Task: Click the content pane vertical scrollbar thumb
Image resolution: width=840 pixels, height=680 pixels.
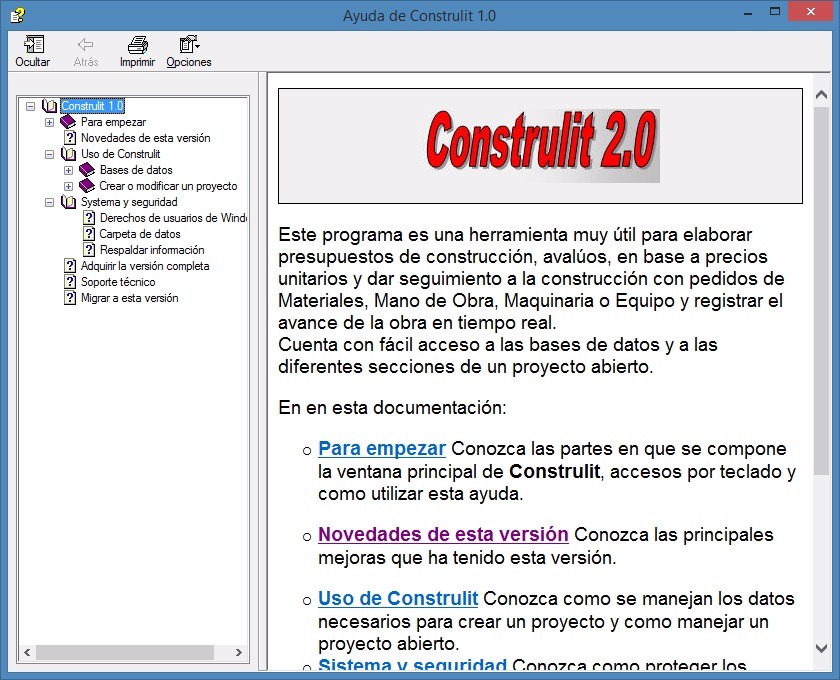Action: coord(821,290)
